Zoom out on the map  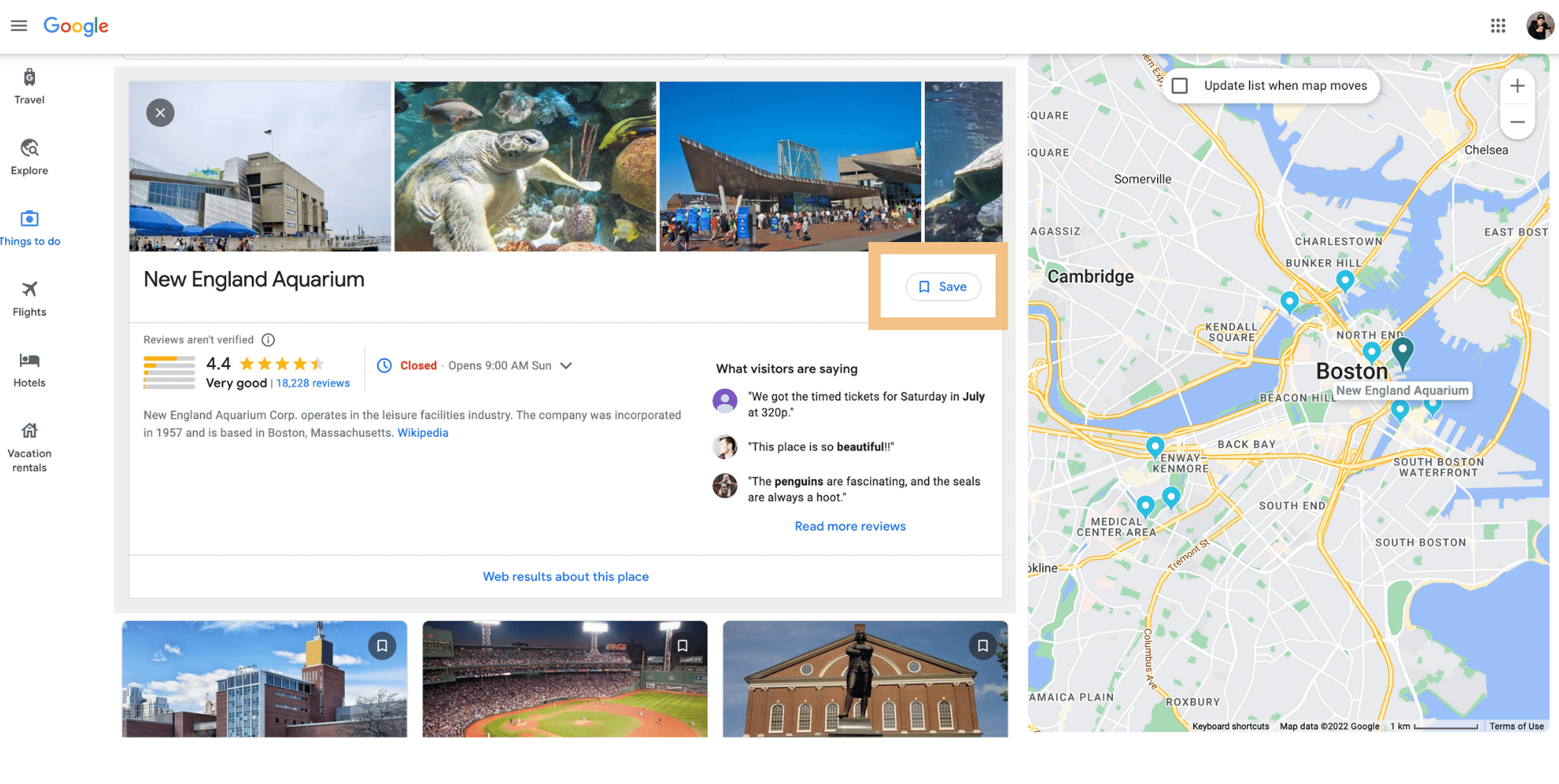pos(1516,122)
